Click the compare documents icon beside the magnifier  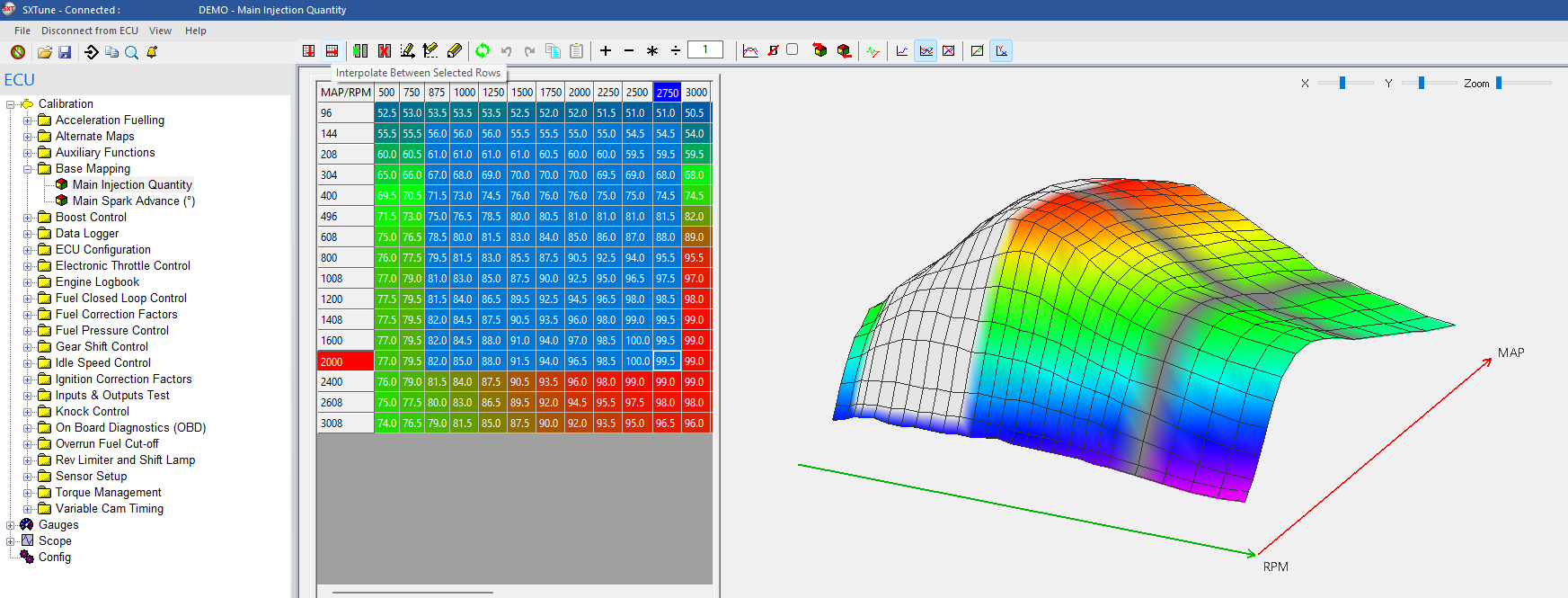111,52
